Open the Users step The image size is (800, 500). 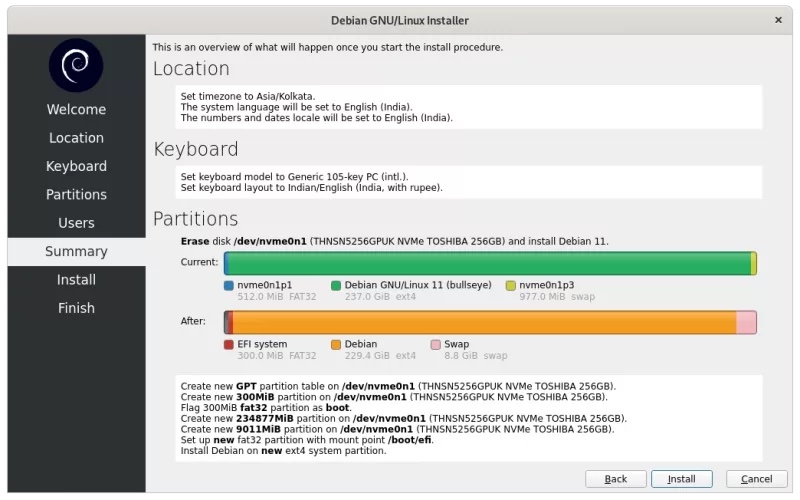coord(76,223)
